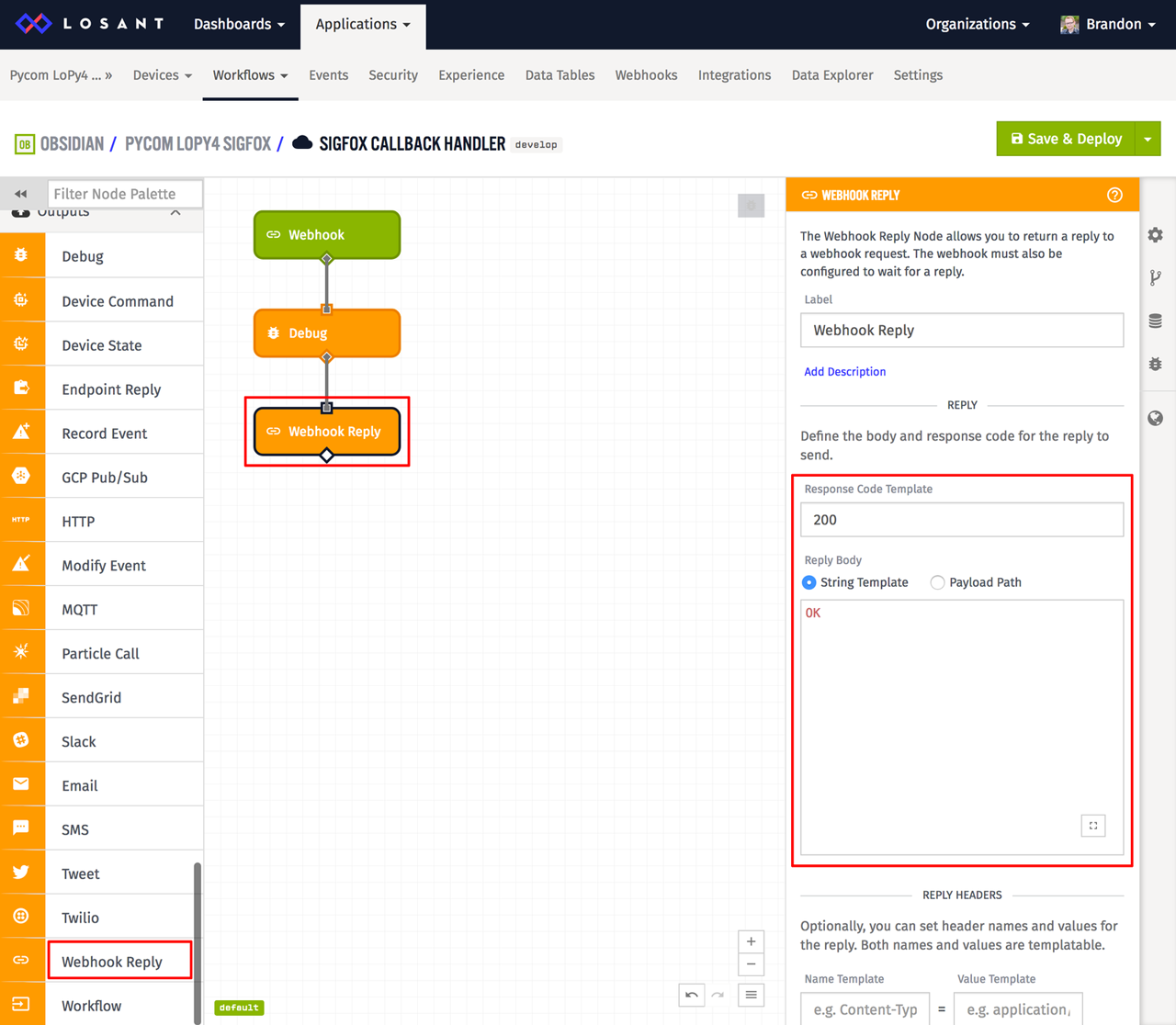Open Save & Deploy dropdown arrow

(1148, 139)
